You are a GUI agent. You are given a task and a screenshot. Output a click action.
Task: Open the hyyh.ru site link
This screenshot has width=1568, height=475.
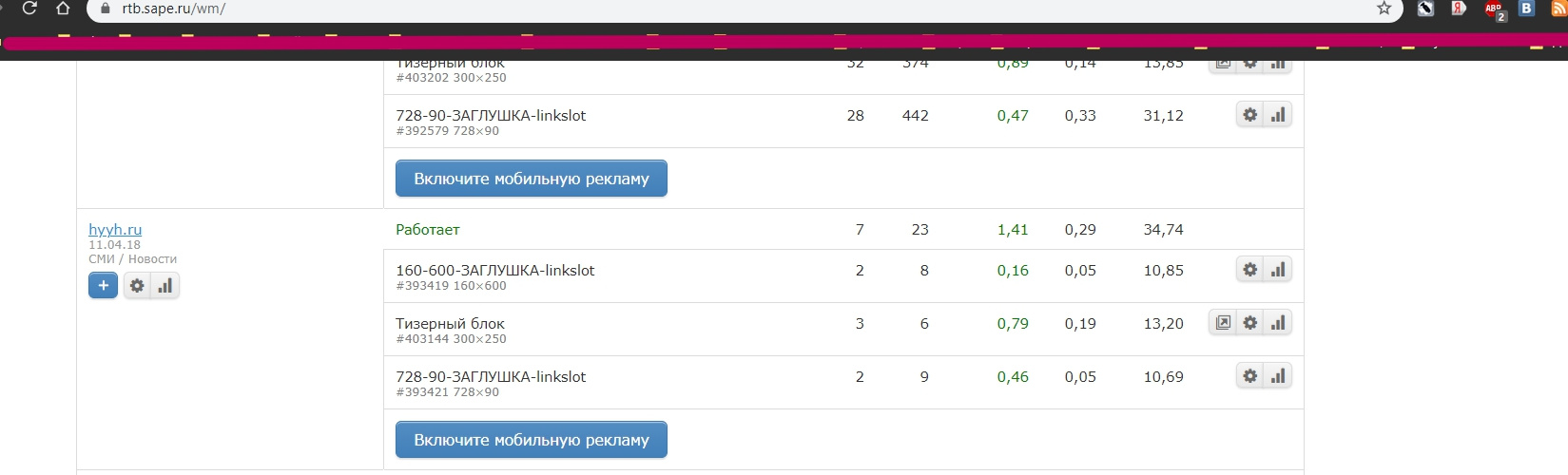tap(115, 229)
